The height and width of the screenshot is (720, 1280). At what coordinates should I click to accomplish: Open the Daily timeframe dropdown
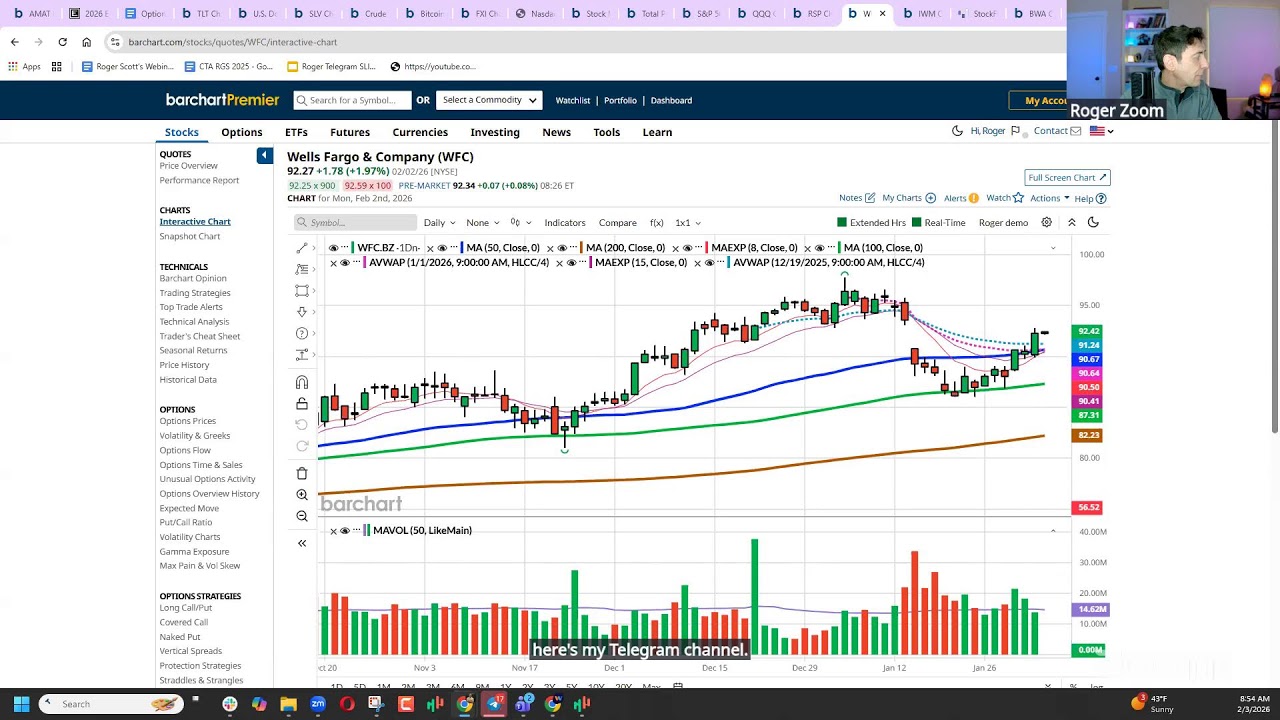[x=439, y=223]
